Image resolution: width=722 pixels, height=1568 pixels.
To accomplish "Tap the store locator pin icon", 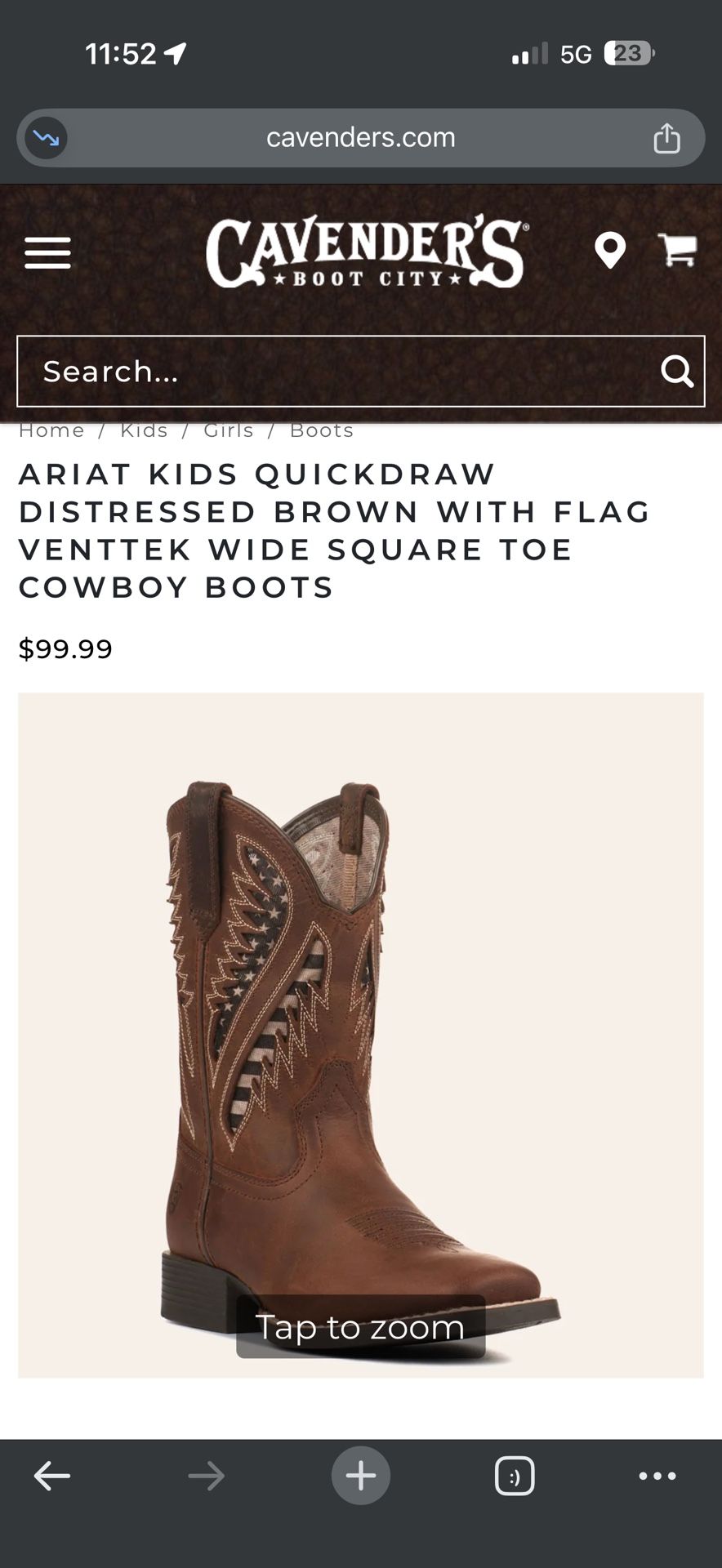I will (609, 251).
